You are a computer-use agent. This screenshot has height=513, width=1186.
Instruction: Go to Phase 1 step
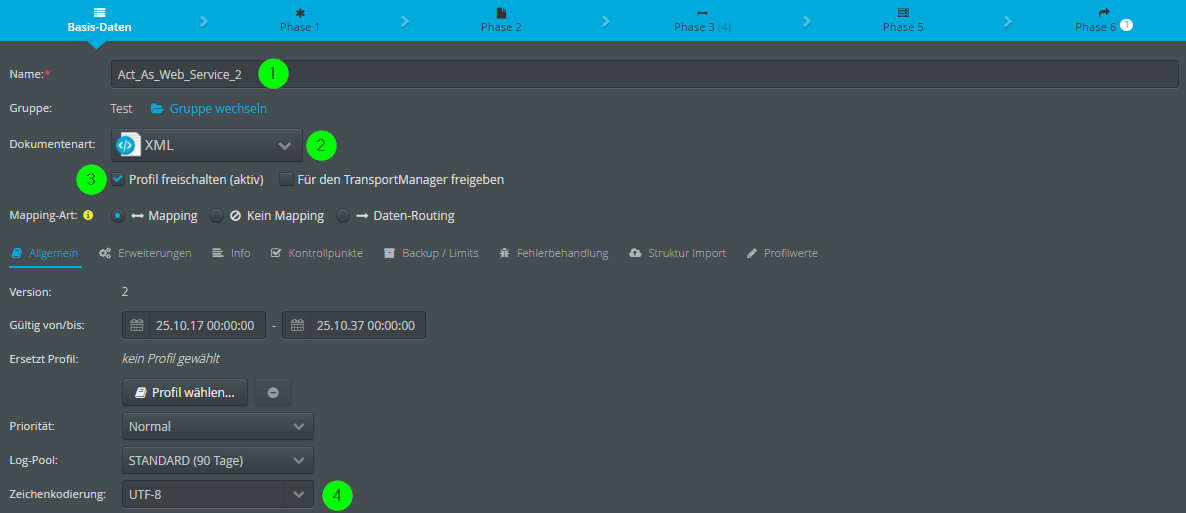point(300,20)
